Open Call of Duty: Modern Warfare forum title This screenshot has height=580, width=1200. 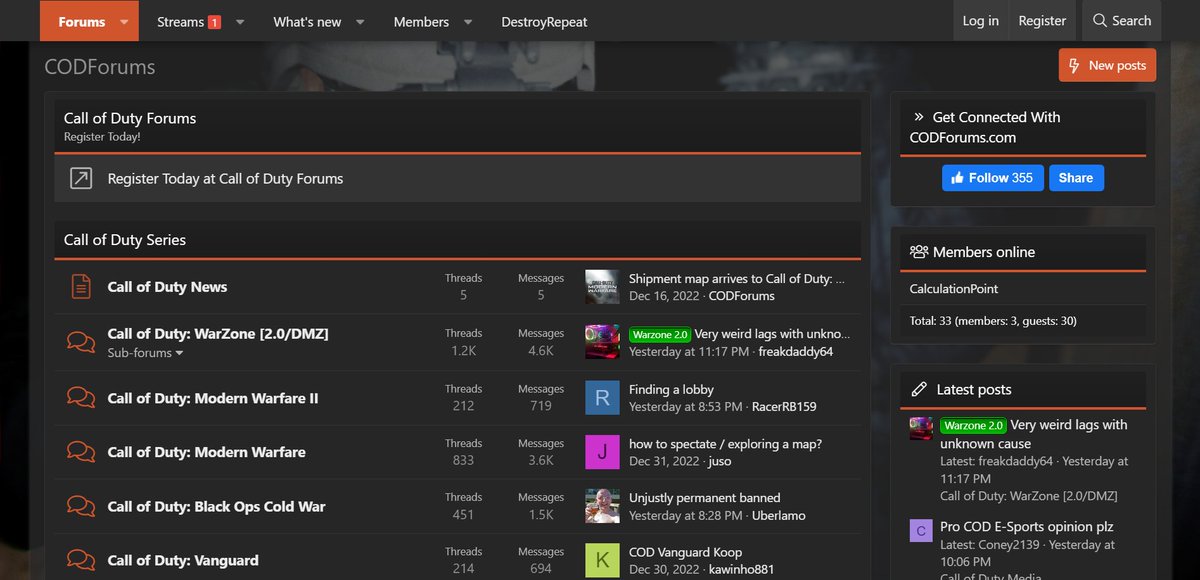(x=206, y=452)
